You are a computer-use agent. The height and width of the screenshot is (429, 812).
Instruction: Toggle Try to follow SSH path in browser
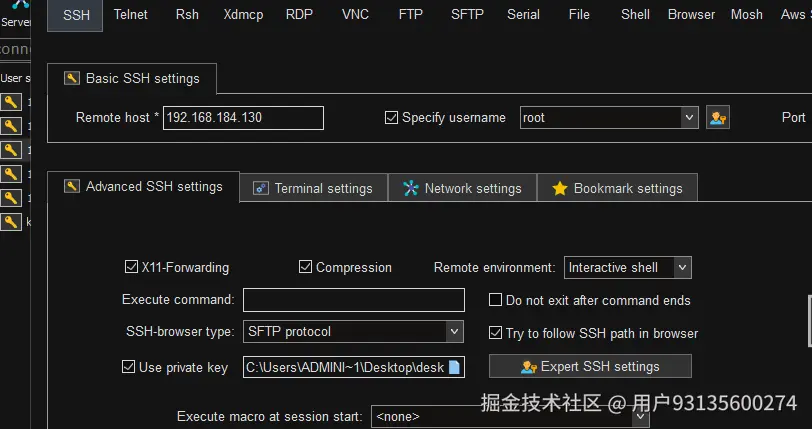[495, 333]
